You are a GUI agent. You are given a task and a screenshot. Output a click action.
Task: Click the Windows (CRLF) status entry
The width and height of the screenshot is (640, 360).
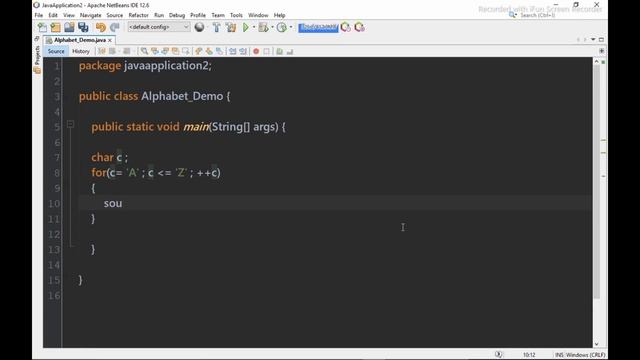click(585, 355)
